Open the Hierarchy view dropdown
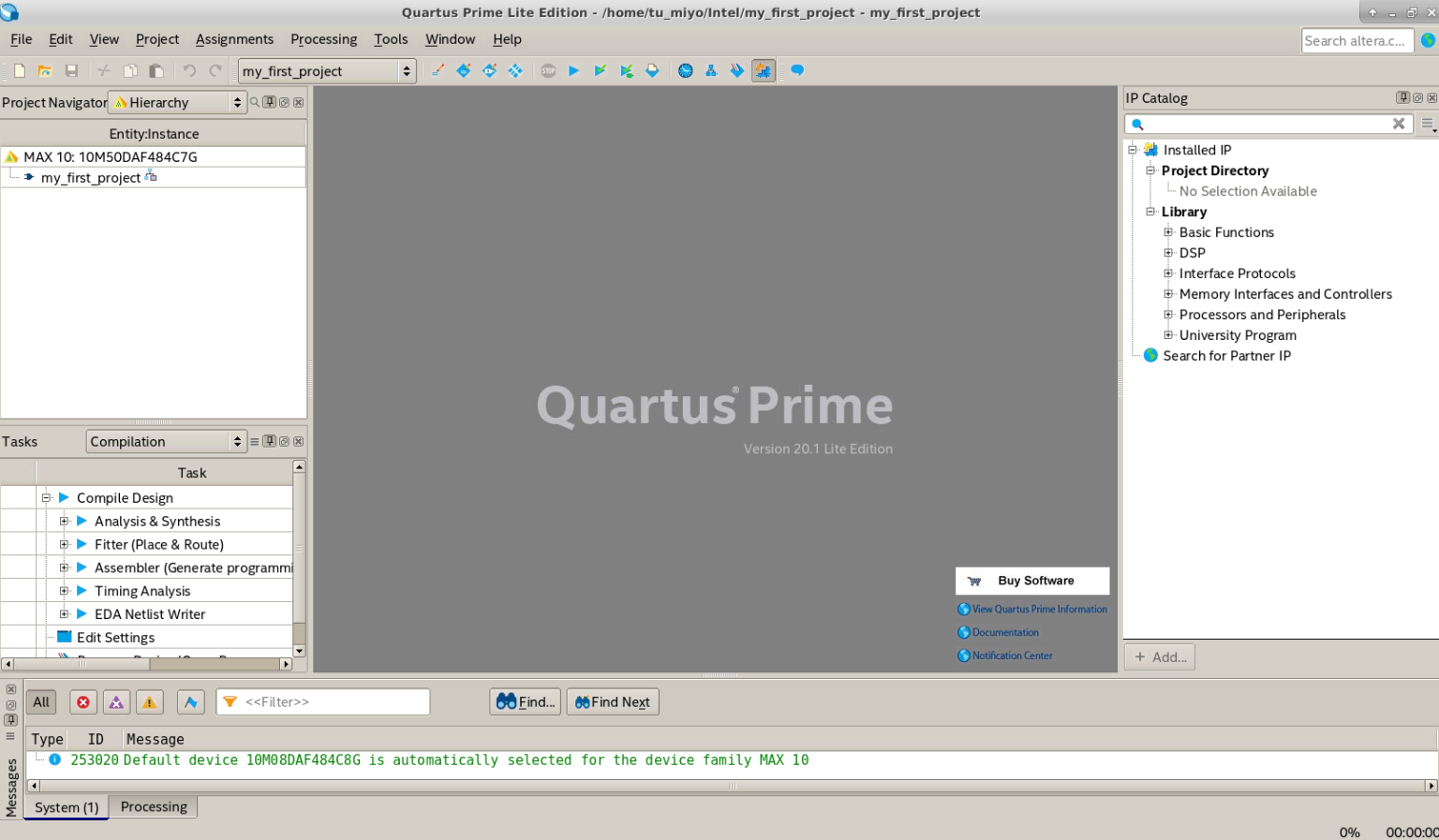Screen dimensions: 1439x840 (178, 103)
